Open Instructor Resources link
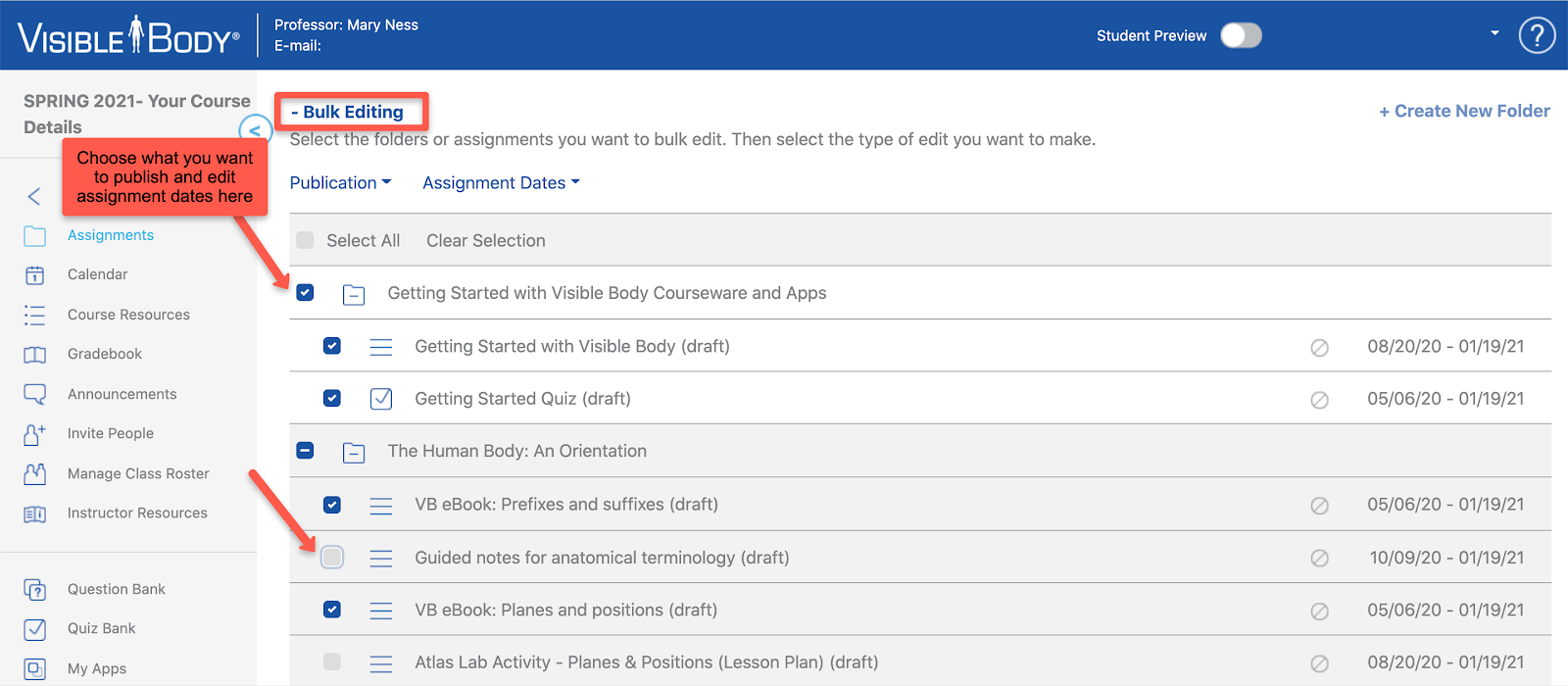1568x686 pixels. point(137,513)
